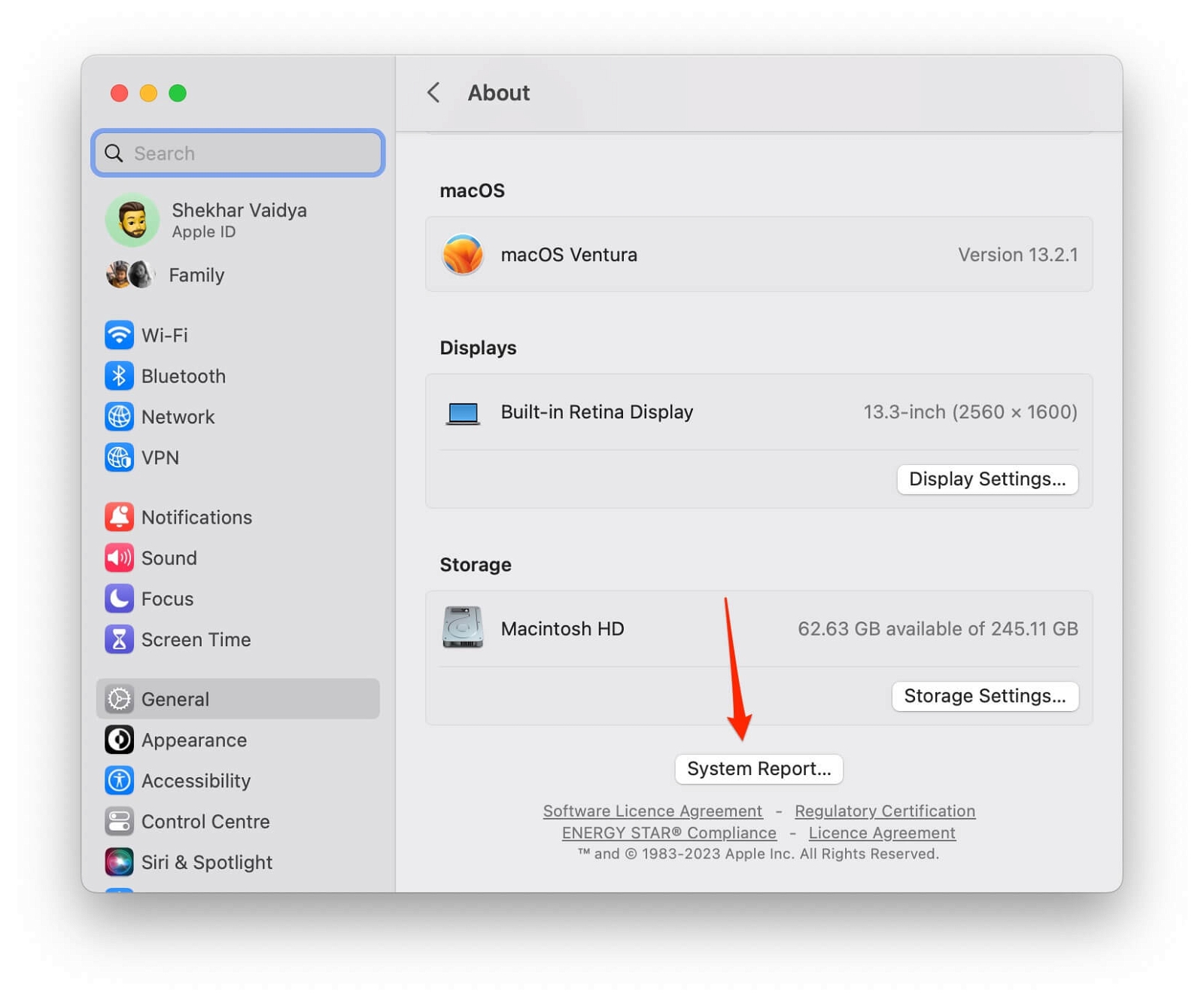The width and height of the screenshot is (1204, 1000).
Task: Open Bluetooth settings icon
Action: (x=119, y=375)
